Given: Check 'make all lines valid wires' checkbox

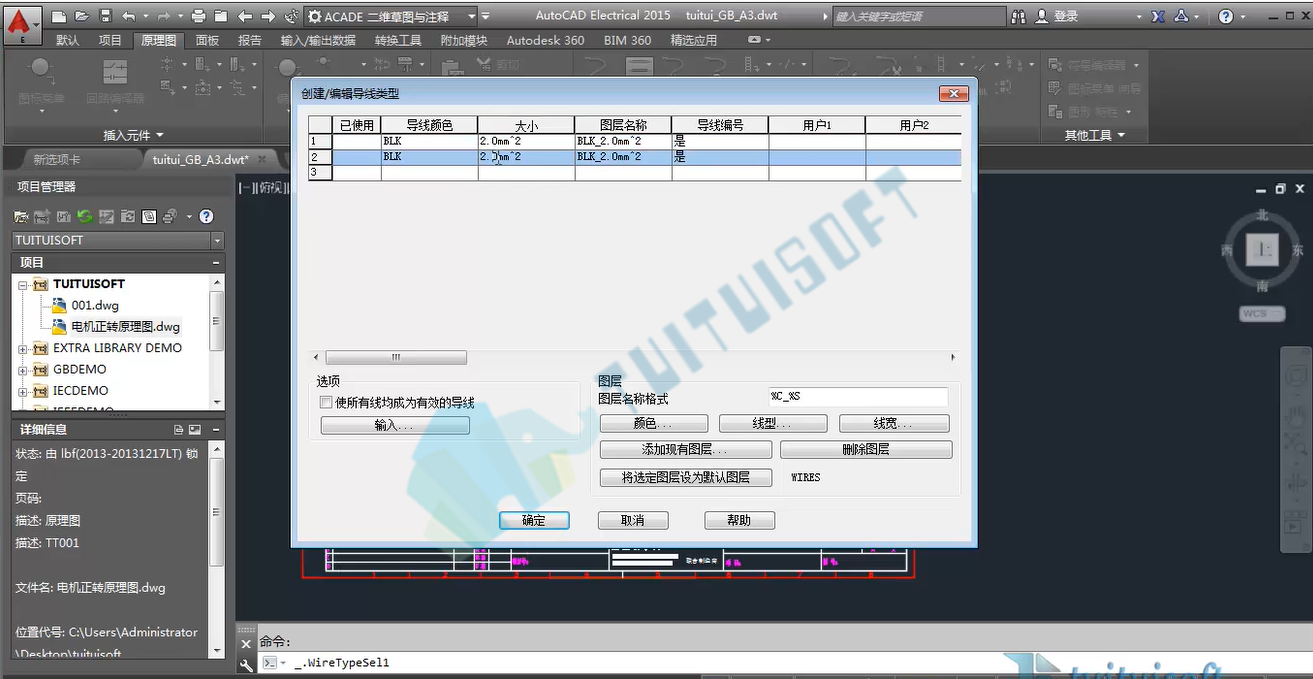Looking at the screenshot, I should tap(325, 402).
